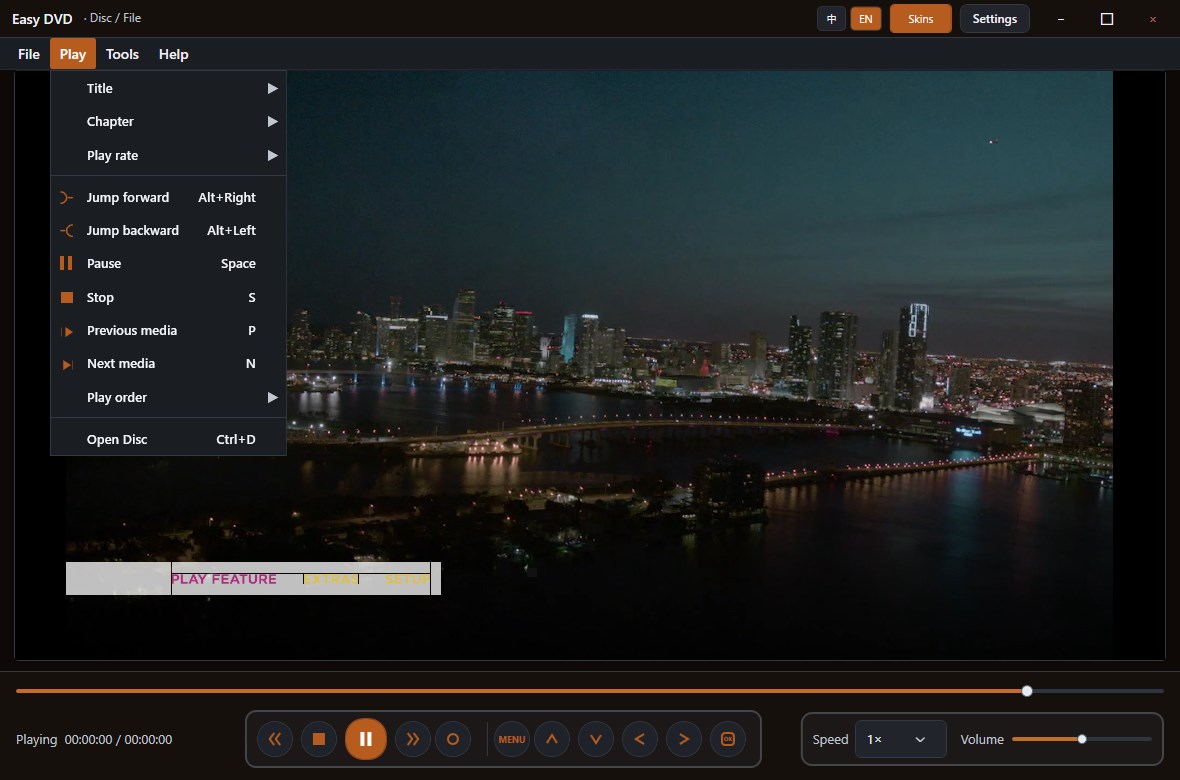Switch language to Chinese with 中 button

pyautogui.click(x=832, y=19)
